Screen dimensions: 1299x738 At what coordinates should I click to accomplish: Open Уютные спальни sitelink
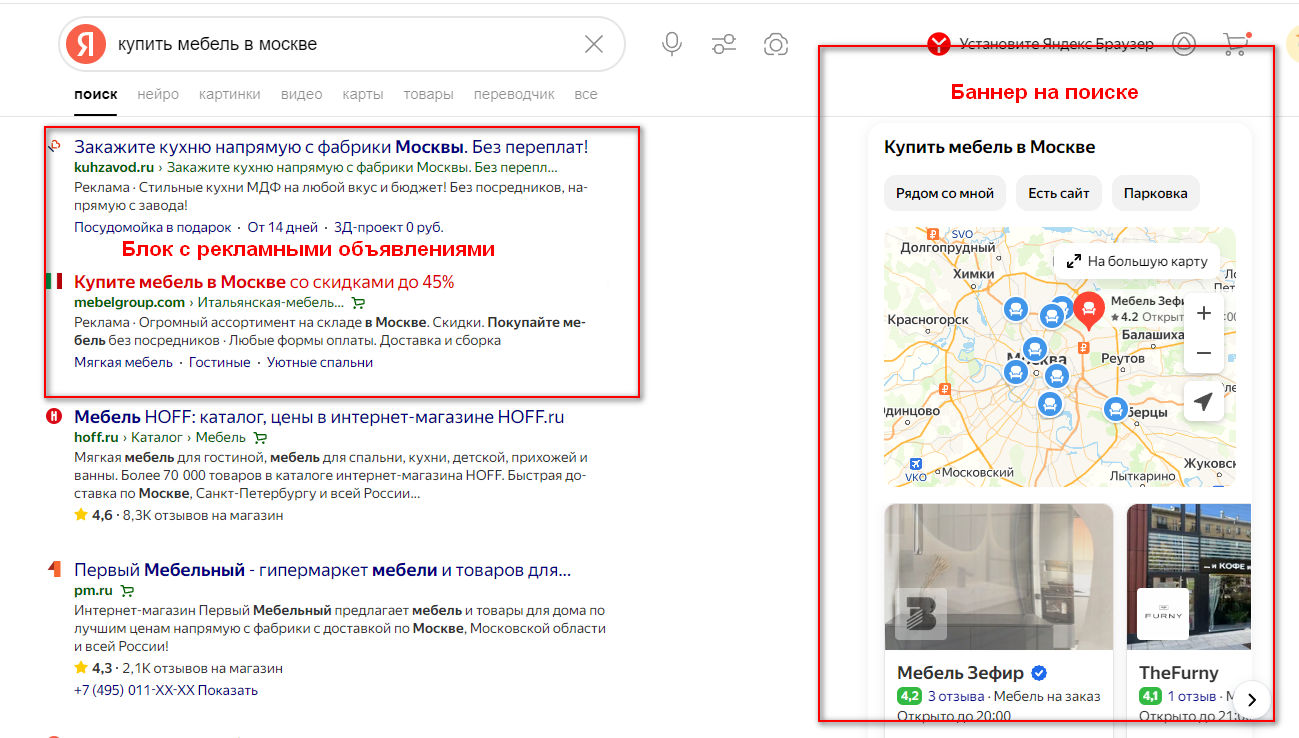(319, 362)
